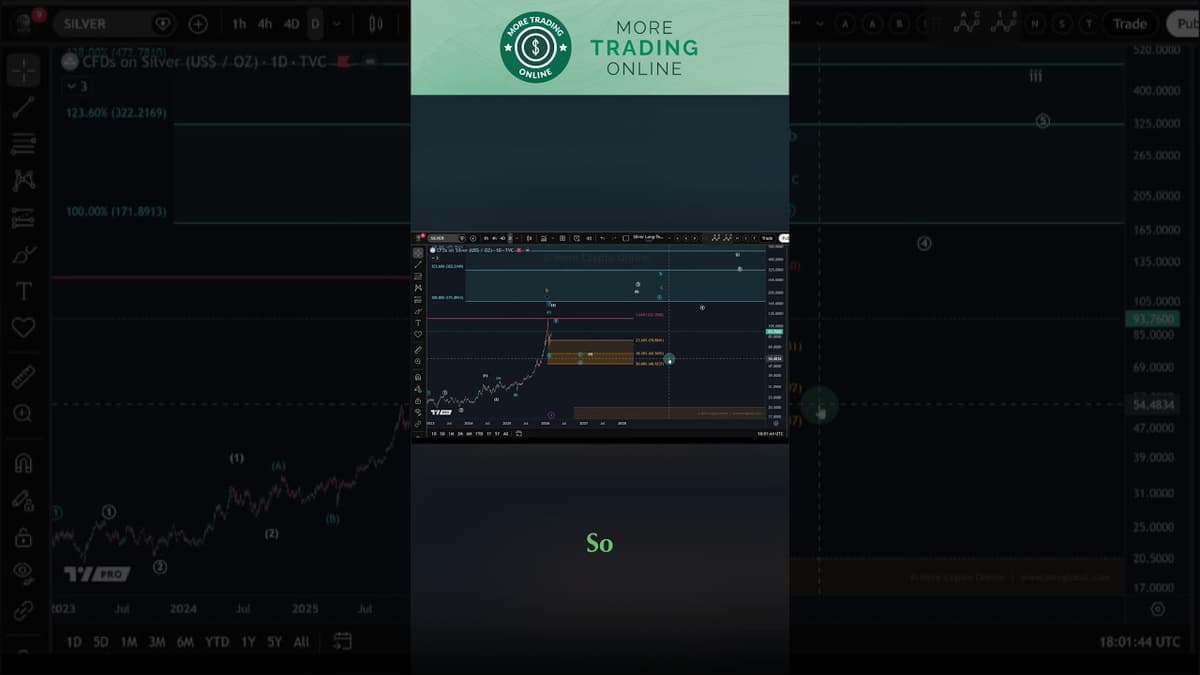The width and height of the screenshot is (1200, 675).
Task: Toggle magnet mode on
Action: [x=24, y=463]
